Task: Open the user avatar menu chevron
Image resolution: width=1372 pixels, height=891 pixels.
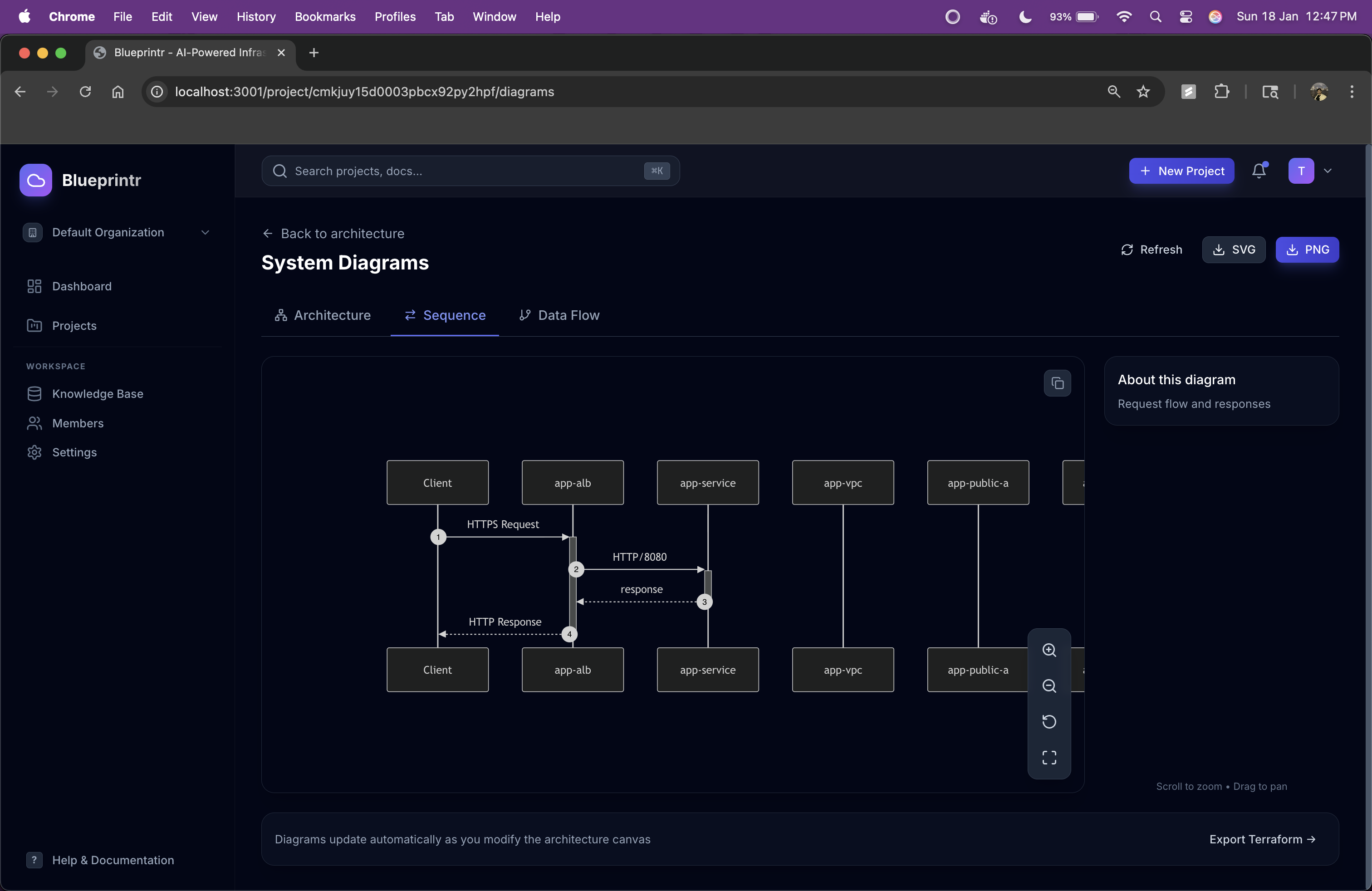Action: [x=1328, y=171]
